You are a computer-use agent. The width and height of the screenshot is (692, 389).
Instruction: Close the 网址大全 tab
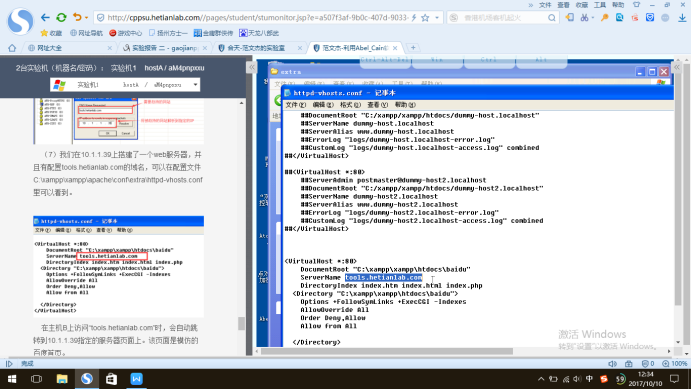(x=109, y=48)
